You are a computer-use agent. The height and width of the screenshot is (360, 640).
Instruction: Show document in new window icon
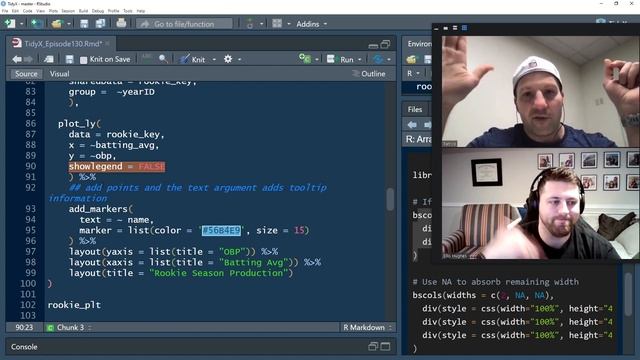[x=49, y=60]
